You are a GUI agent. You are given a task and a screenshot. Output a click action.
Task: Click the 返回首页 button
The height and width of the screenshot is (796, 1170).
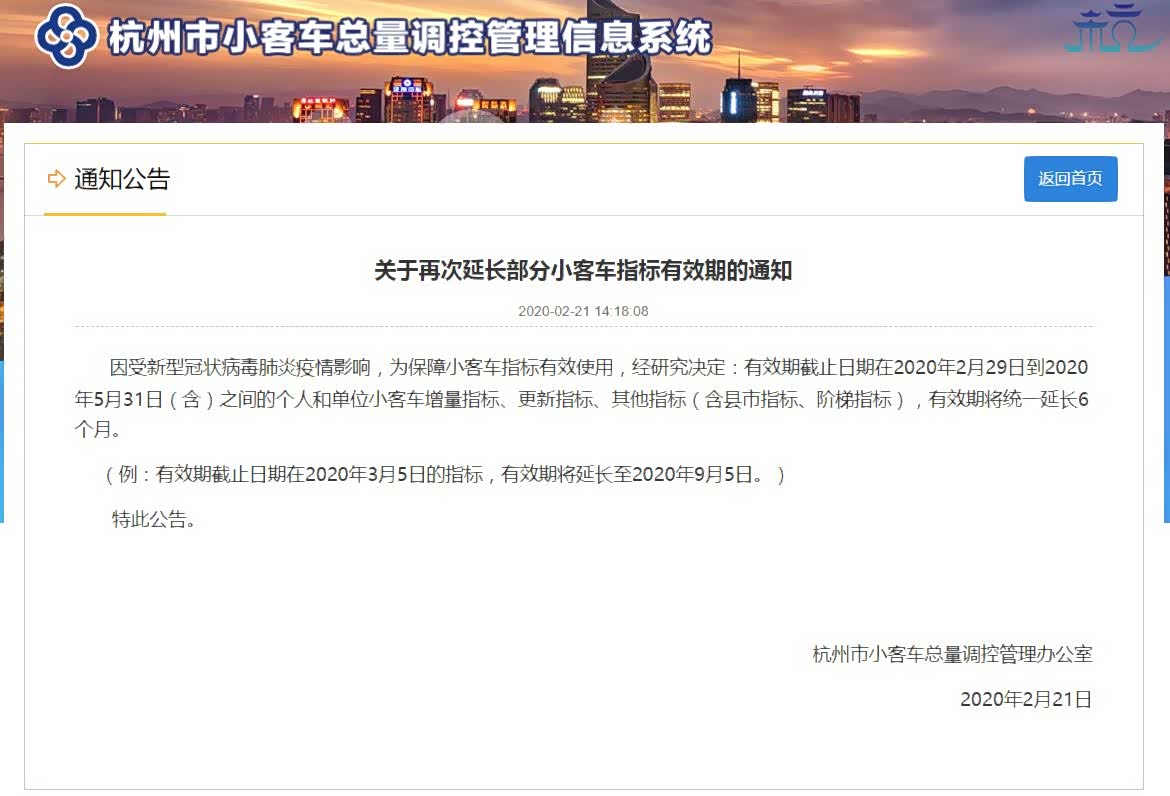point(1070,179)
